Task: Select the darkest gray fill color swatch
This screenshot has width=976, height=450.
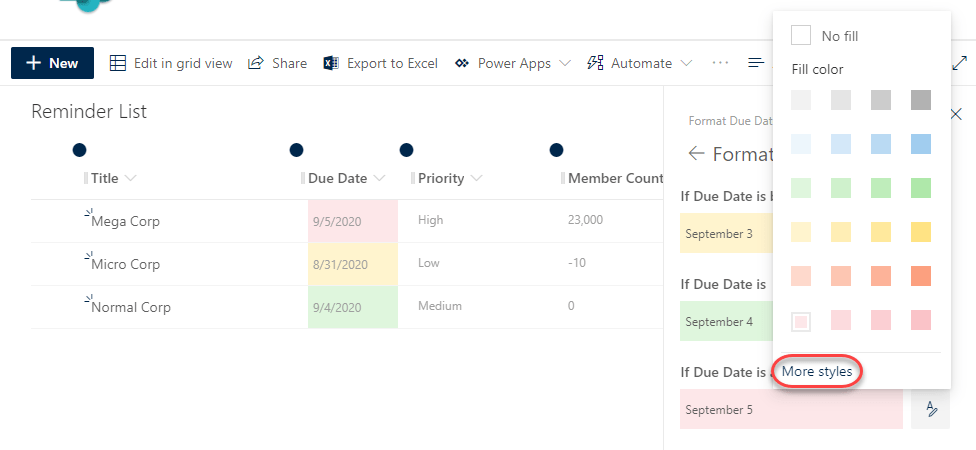Action: [x=921, y=100]
